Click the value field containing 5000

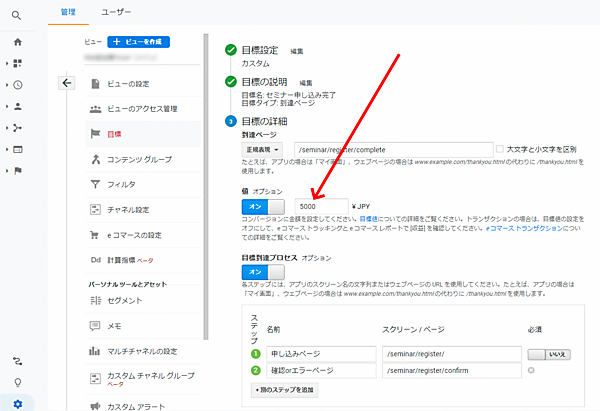[x=321, y=205]
